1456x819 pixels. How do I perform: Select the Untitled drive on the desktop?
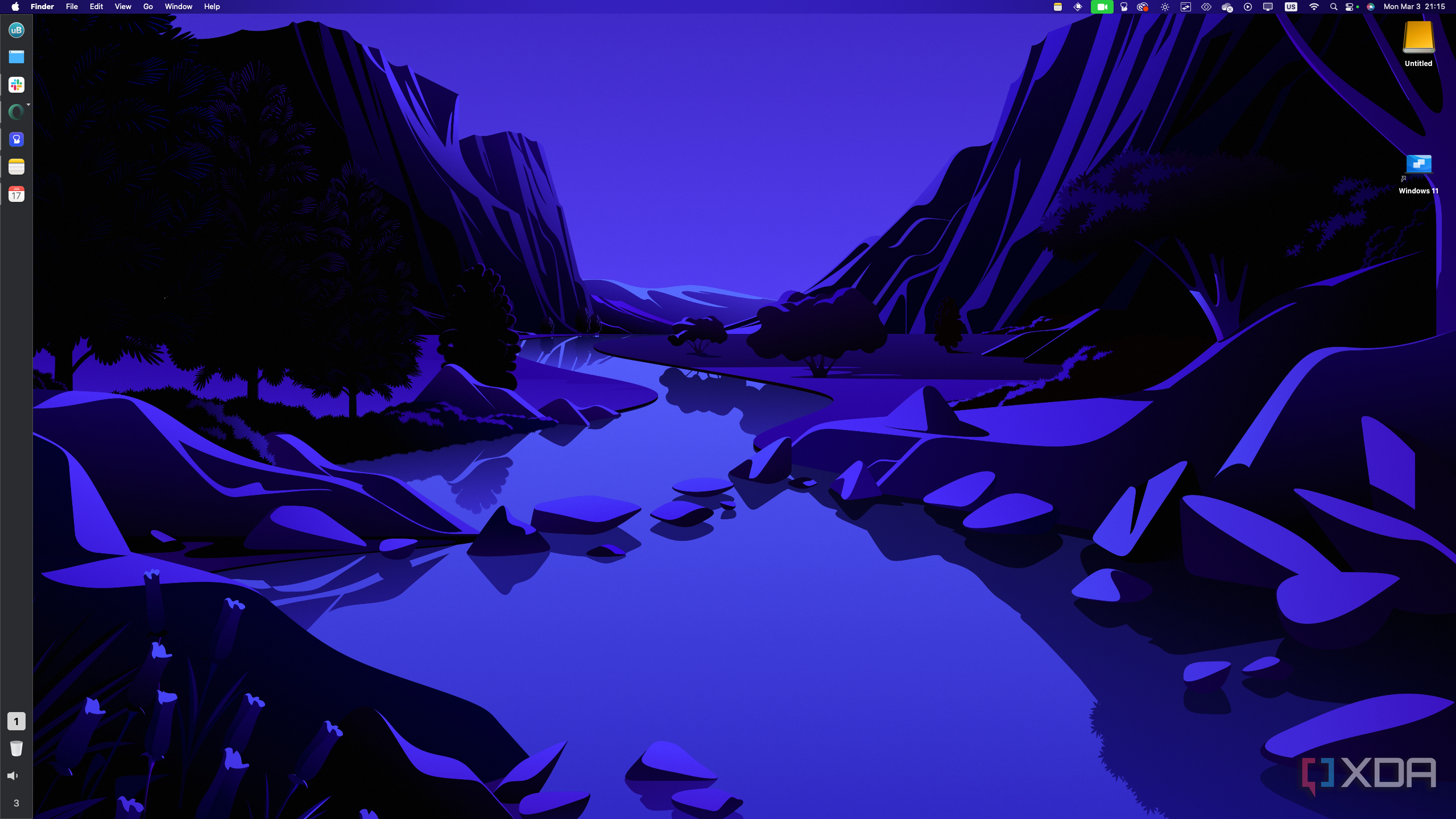1418,38
